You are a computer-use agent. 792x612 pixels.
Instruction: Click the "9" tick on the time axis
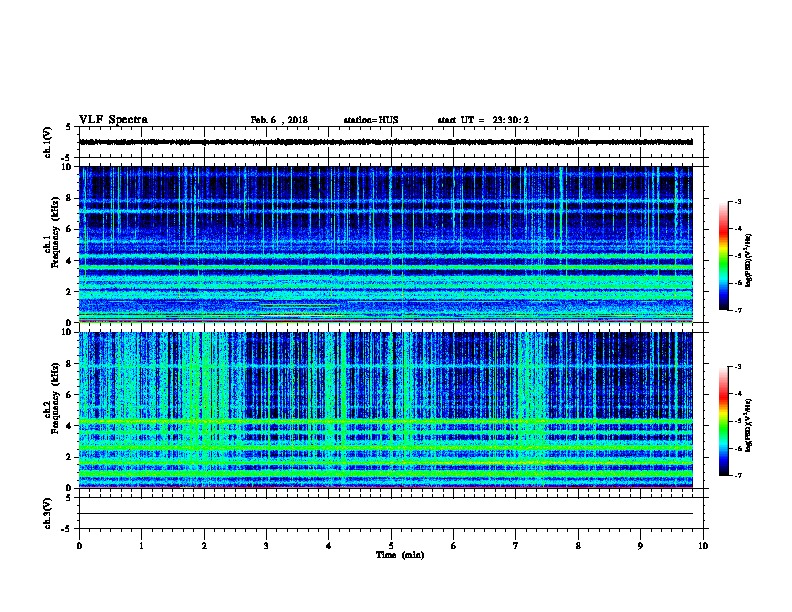(x=640, y=546)
